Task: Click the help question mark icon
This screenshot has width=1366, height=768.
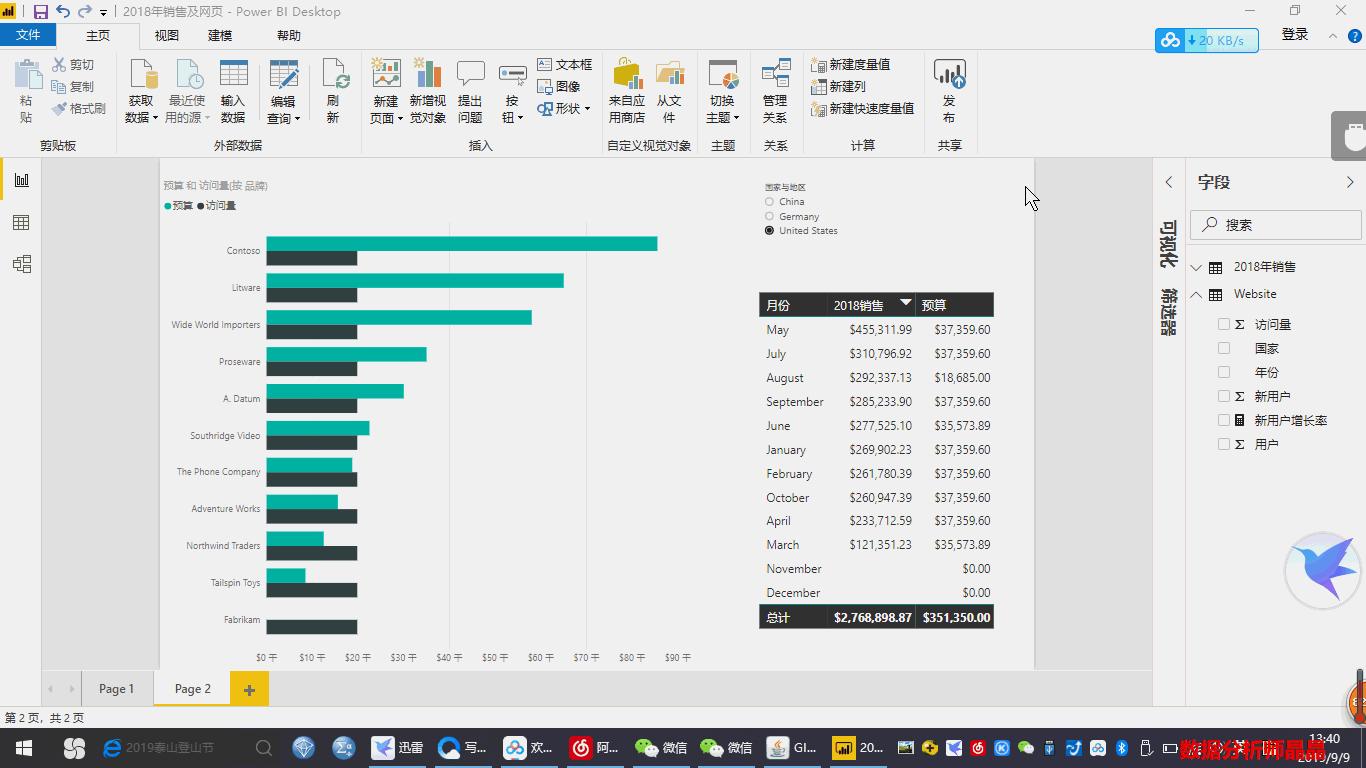Action: (1356, 36)
